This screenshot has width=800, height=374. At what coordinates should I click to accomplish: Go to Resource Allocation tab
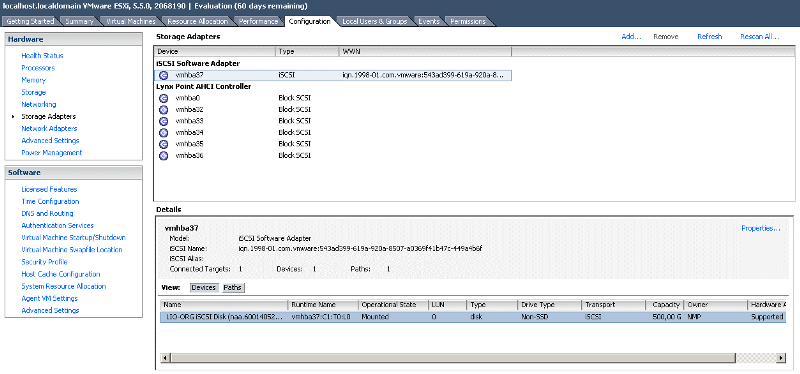pyautogui.click(x=197, y=21)
